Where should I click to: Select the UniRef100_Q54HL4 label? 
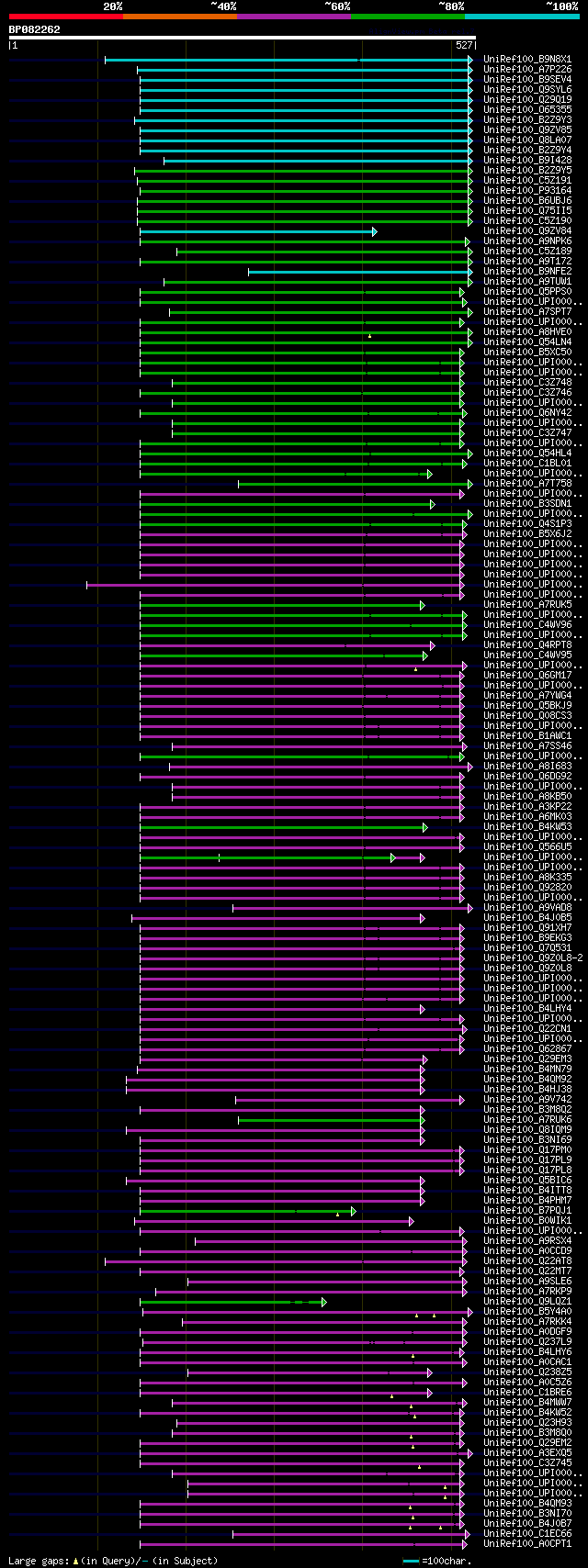[527, 454]
